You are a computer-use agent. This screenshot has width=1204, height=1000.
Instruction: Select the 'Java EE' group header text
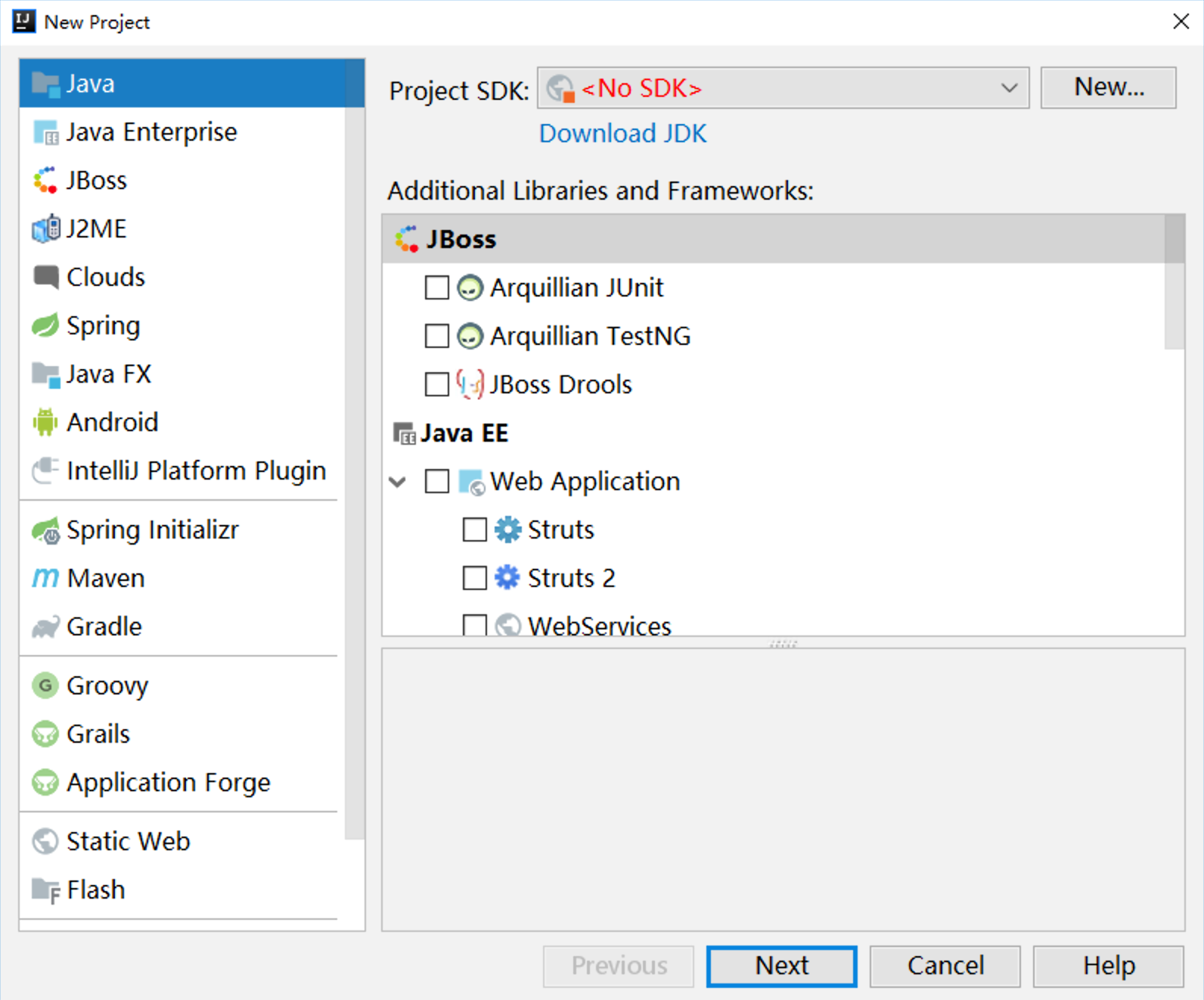tap(464, 433)
